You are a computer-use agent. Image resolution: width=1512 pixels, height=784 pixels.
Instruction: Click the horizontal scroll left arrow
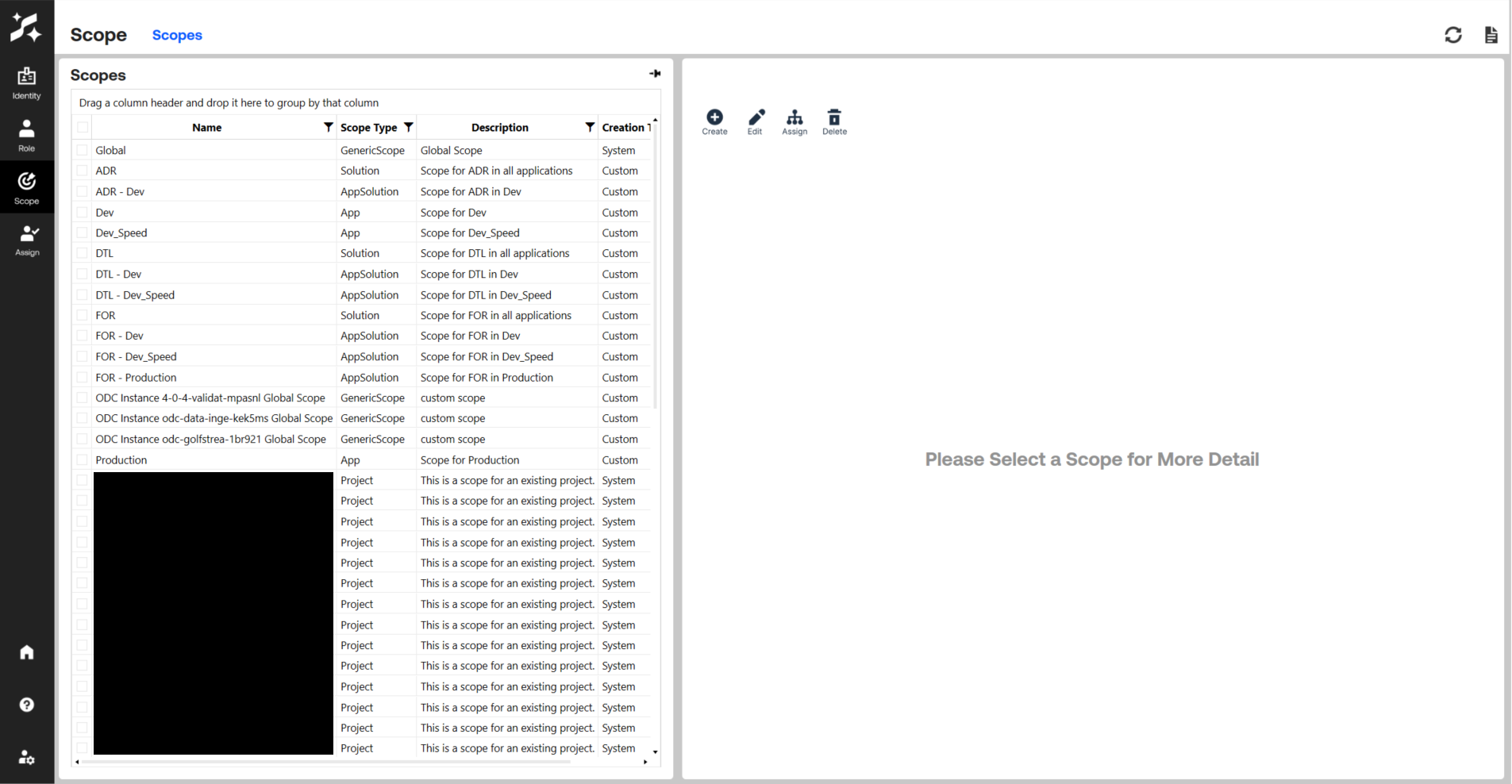[x=77, y=762]
